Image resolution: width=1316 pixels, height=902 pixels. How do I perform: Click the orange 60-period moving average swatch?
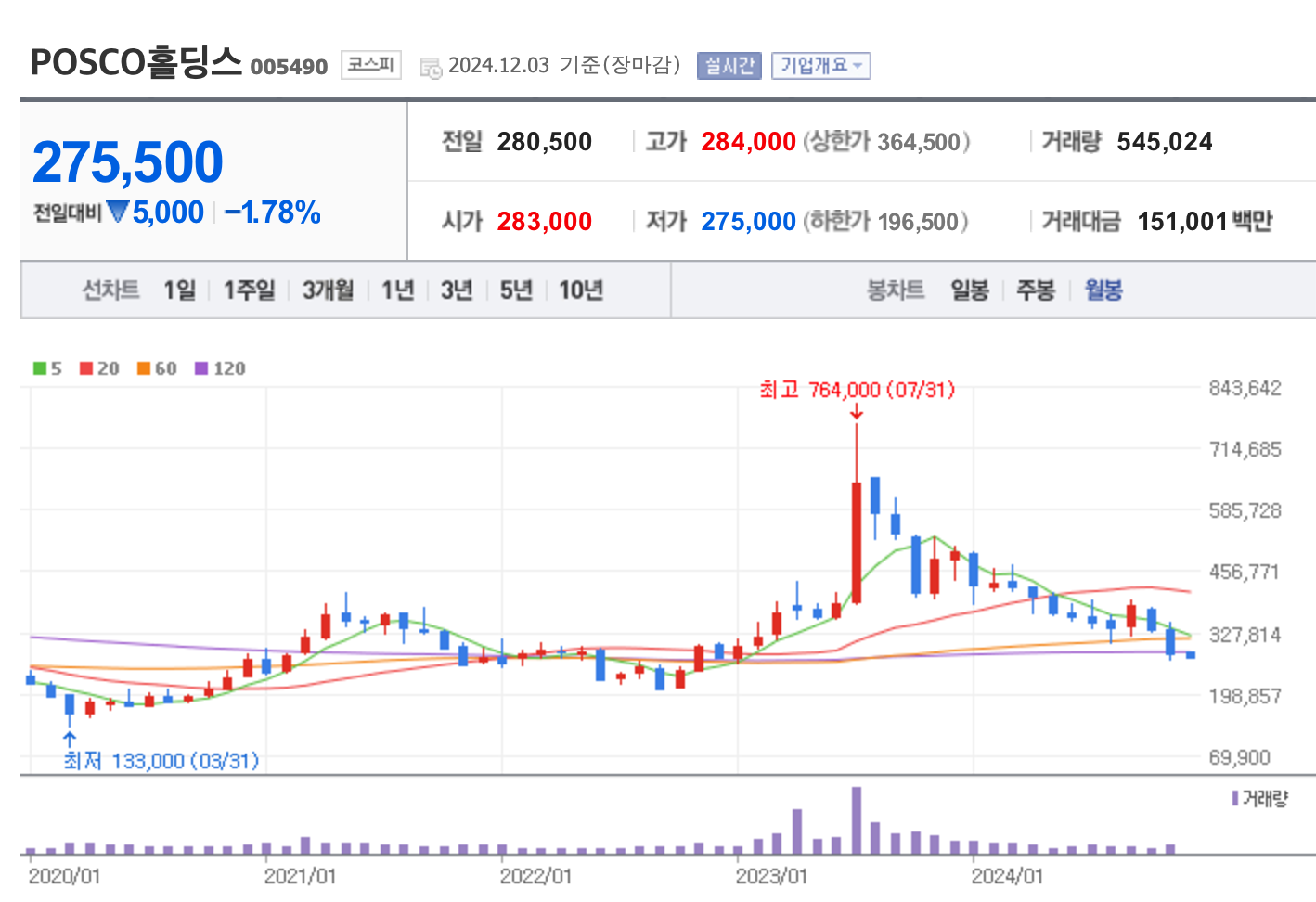pos(144,368)
